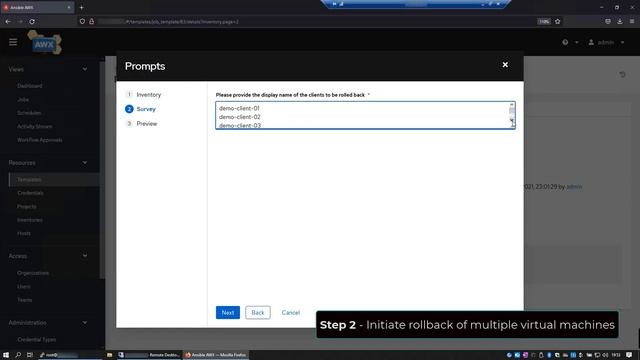Viewport: 640px width, 360px height.
Task: Click the text area scrollbar down arrow
Action: coord(512,120)
